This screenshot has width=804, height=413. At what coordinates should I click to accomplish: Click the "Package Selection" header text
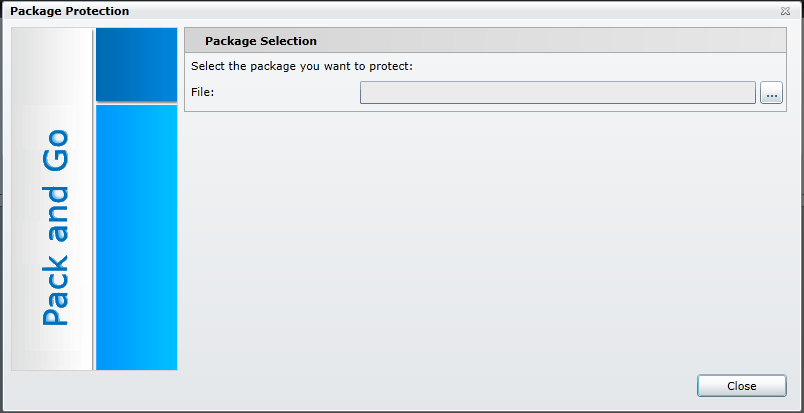pyautogui.click(x=261, y=41)
